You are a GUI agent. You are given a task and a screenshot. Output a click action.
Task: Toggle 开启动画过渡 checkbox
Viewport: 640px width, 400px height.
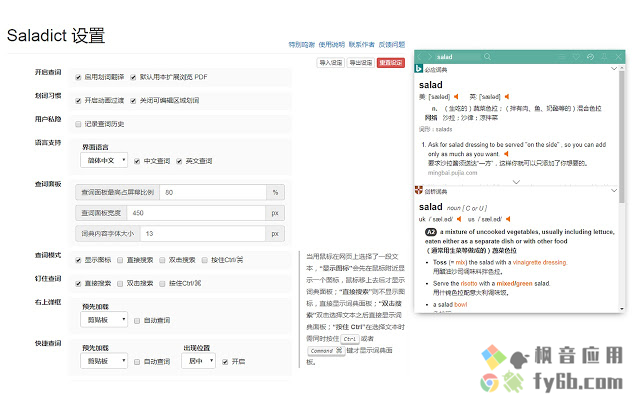pos(78,101)
